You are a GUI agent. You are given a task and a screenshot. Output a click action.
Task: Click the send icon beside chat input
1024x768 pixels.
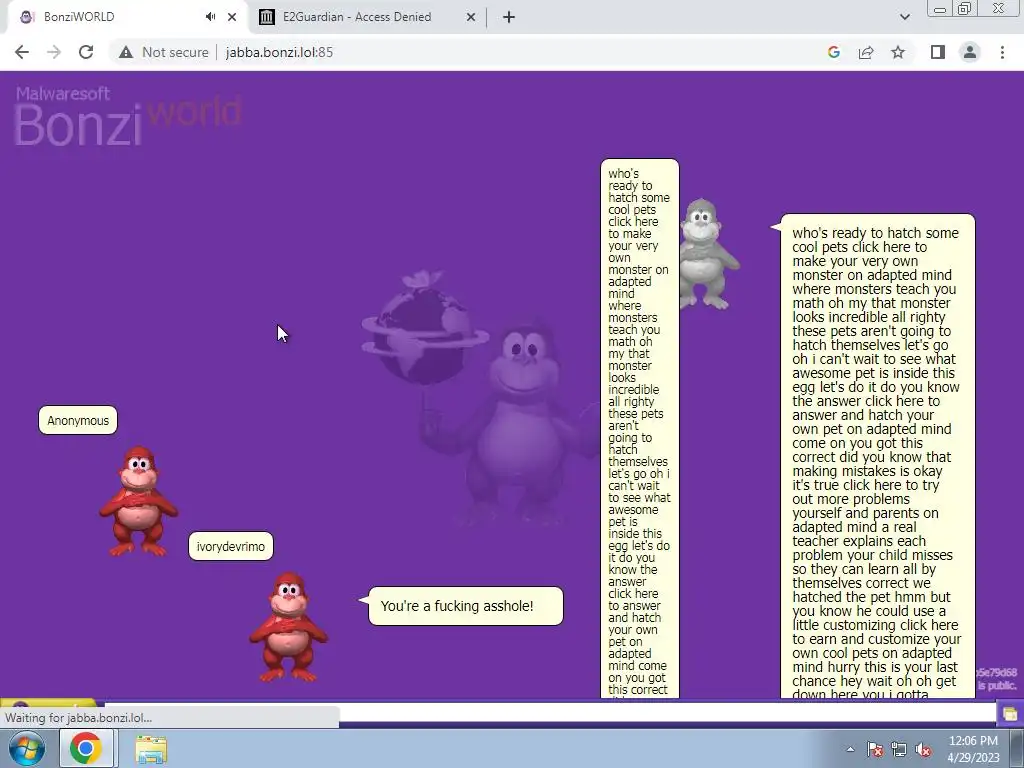point(1010,714)
